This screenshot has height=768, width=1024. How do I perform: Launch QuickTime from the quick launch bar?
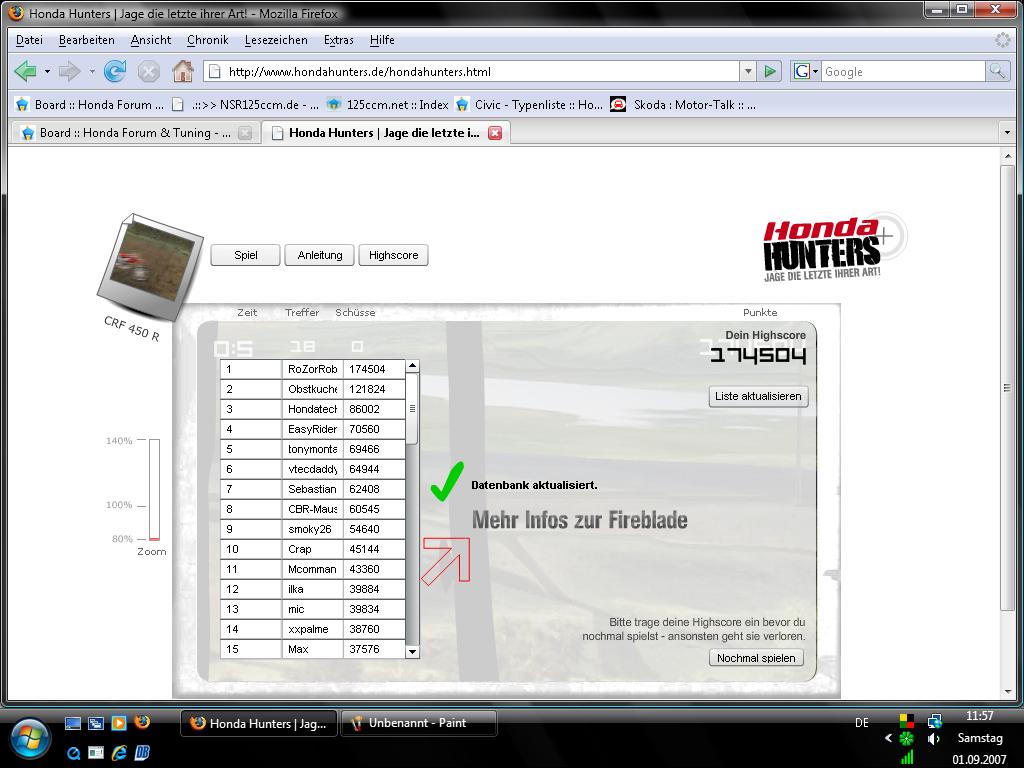[x=73, y=754]
